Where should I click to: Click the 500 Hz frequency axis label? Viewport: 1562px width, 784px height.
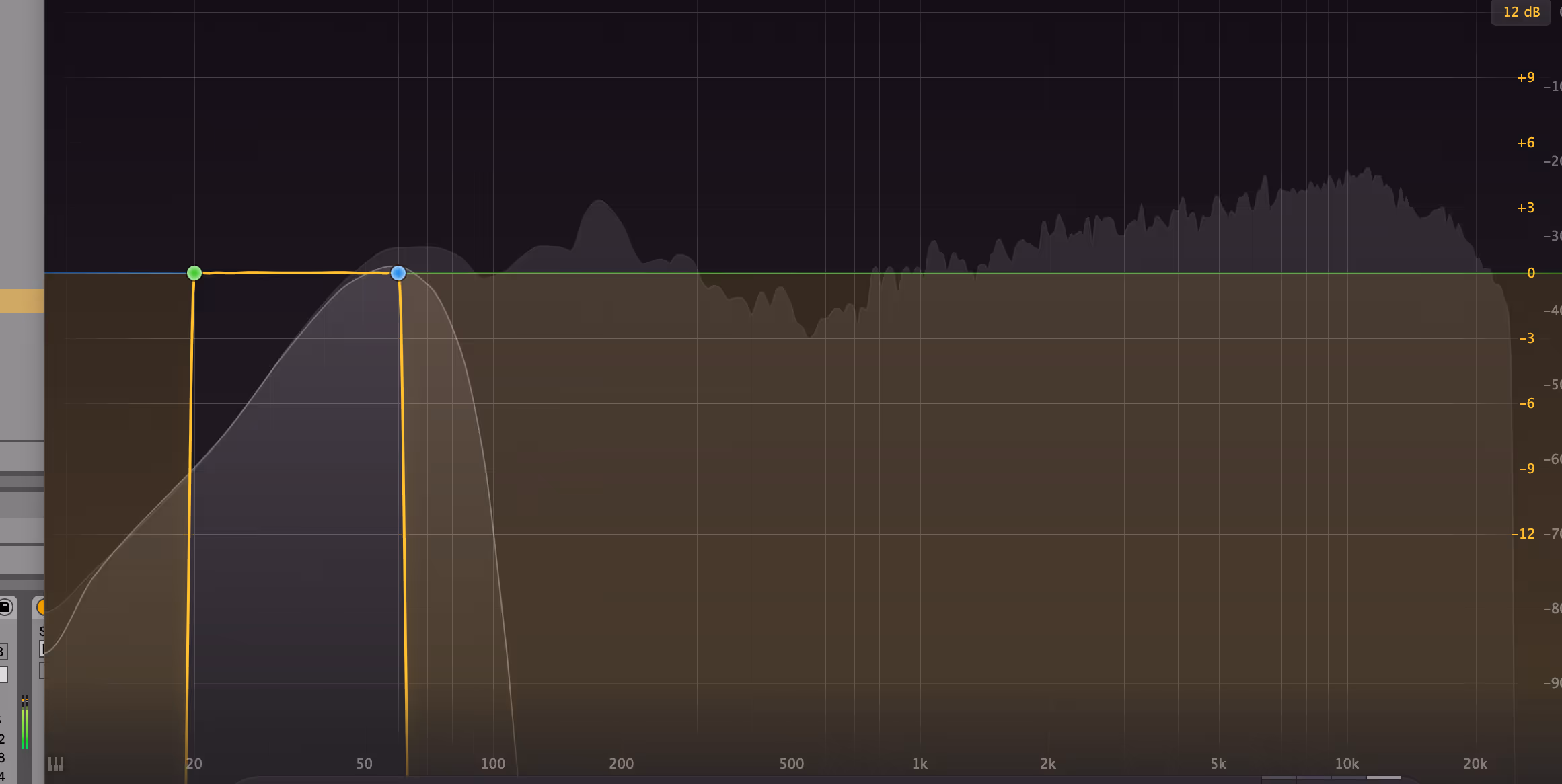pyautogui.click(x=791, y=764)
